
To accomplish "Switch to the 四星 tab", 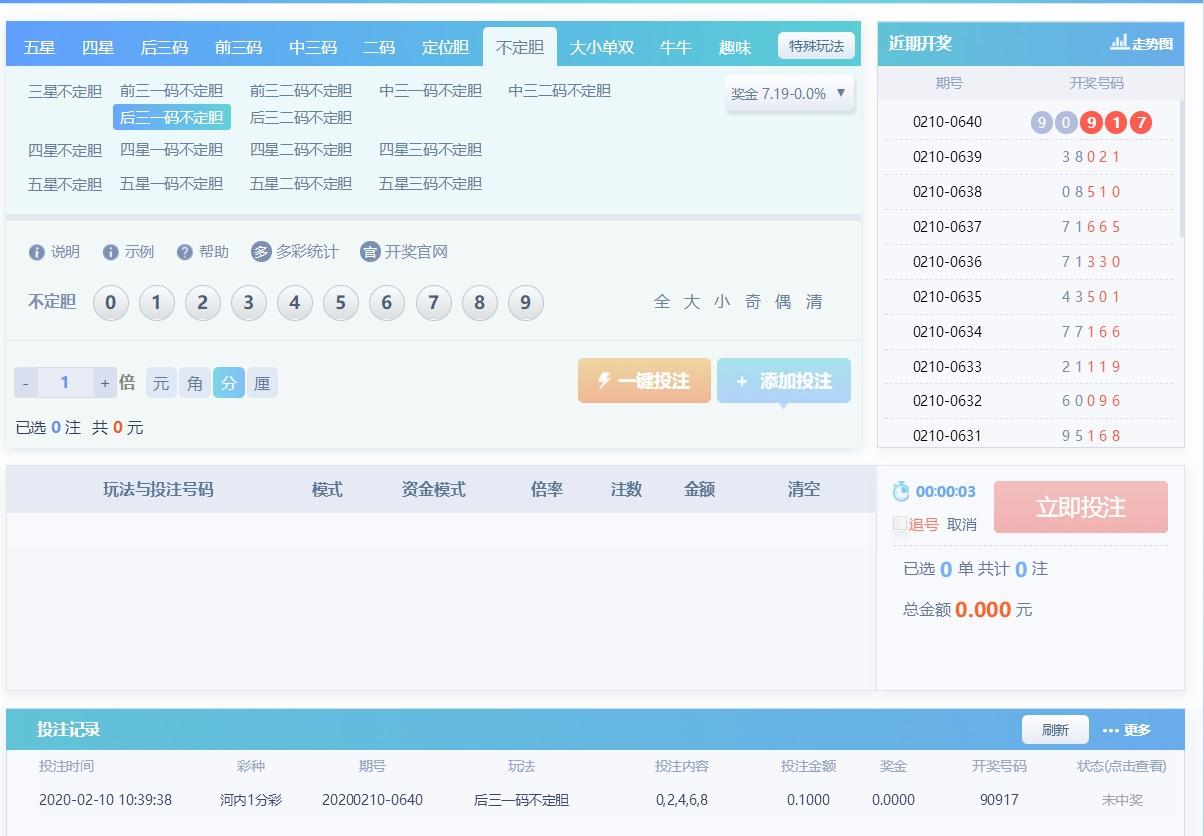I will point(98,47).
